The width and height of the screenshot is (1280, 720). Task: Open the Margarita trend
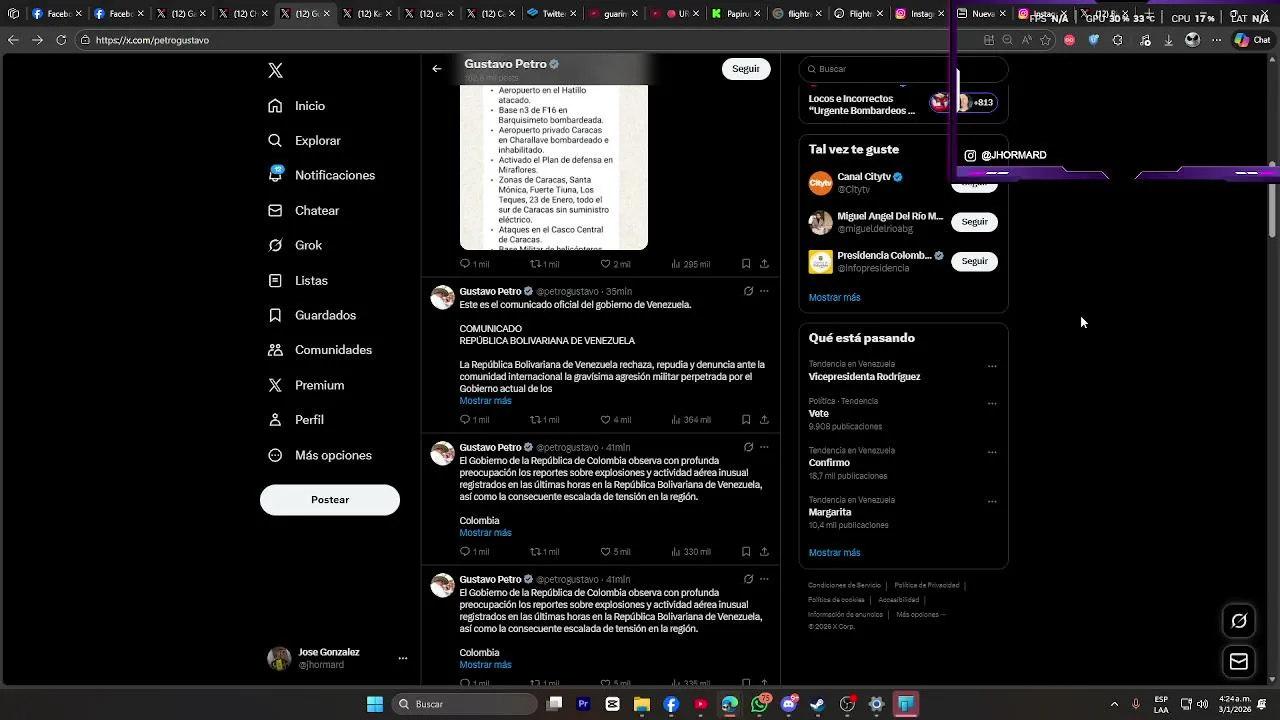pos(830,512)
